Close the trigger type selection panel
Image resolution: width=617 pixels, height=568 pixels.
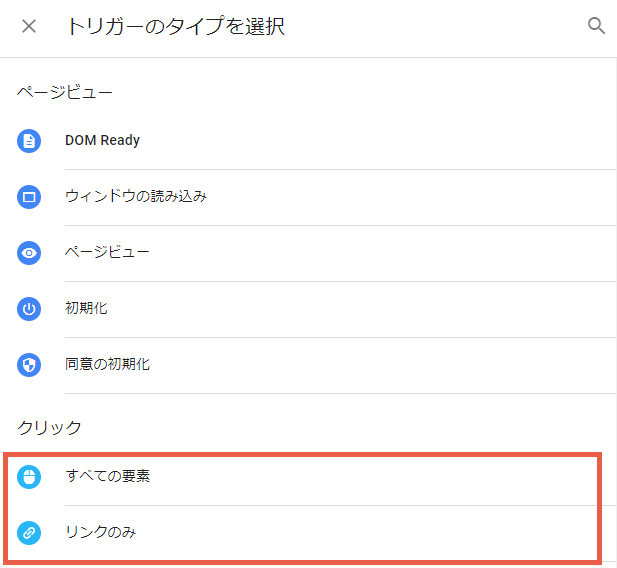pyautogui.click(x=29, y=26)
